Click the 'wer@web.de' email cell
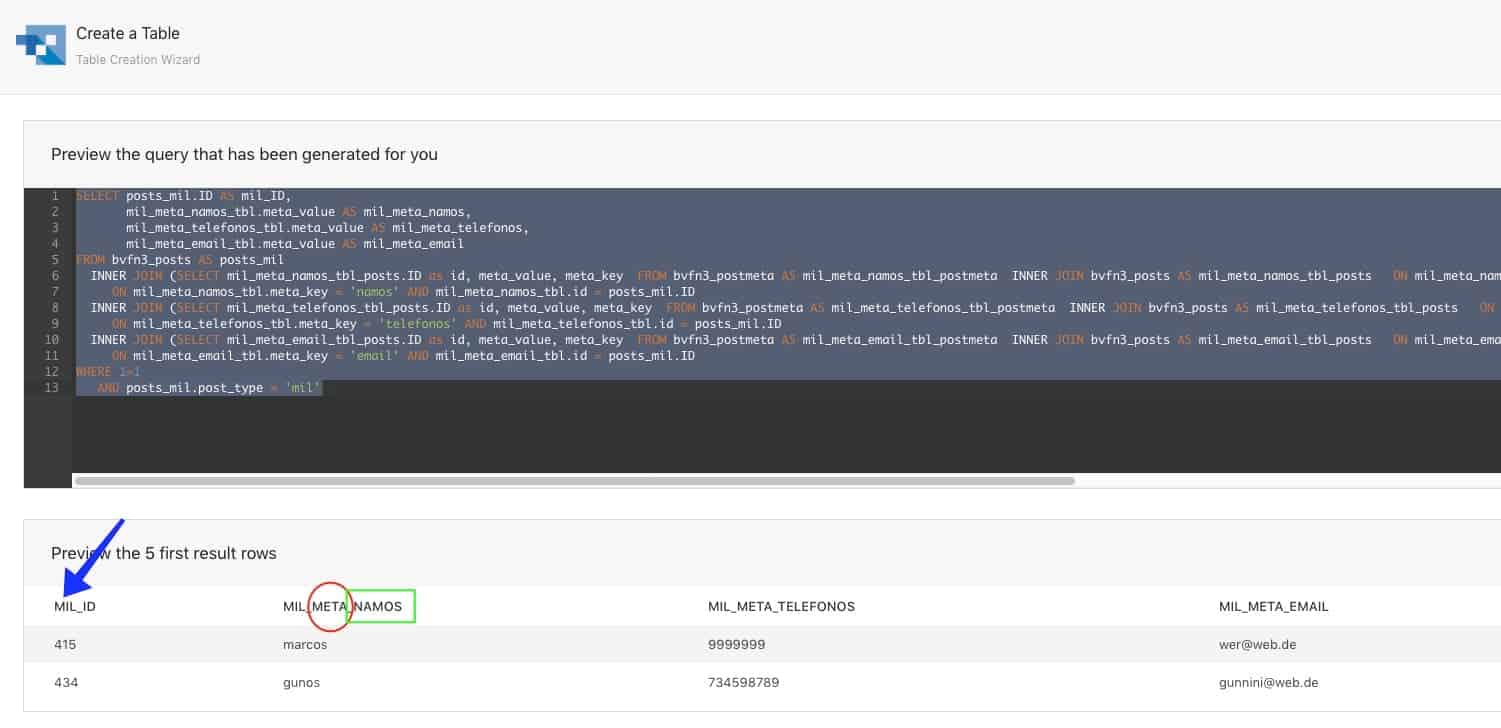The image size is (1501, 728). [1250, 645]
